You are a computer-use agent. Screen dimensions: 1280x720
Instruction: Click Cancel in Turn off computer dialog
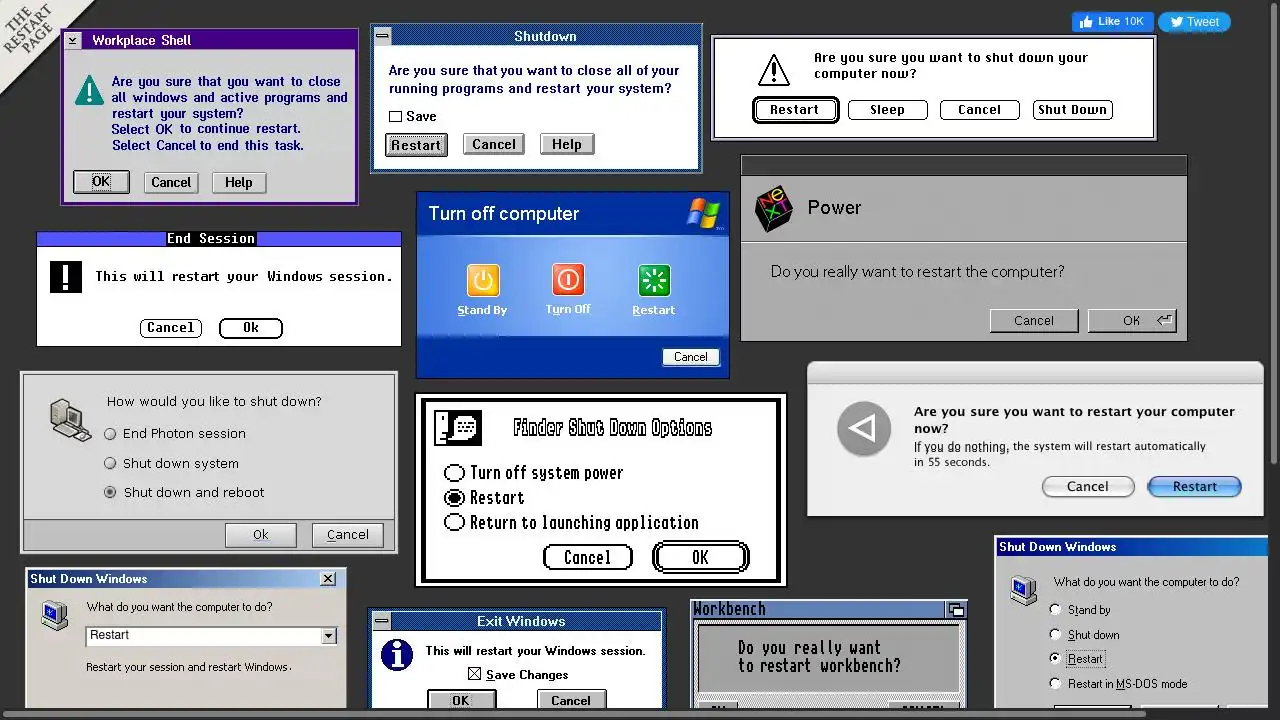pyautogui.click(x=691, y=357)
